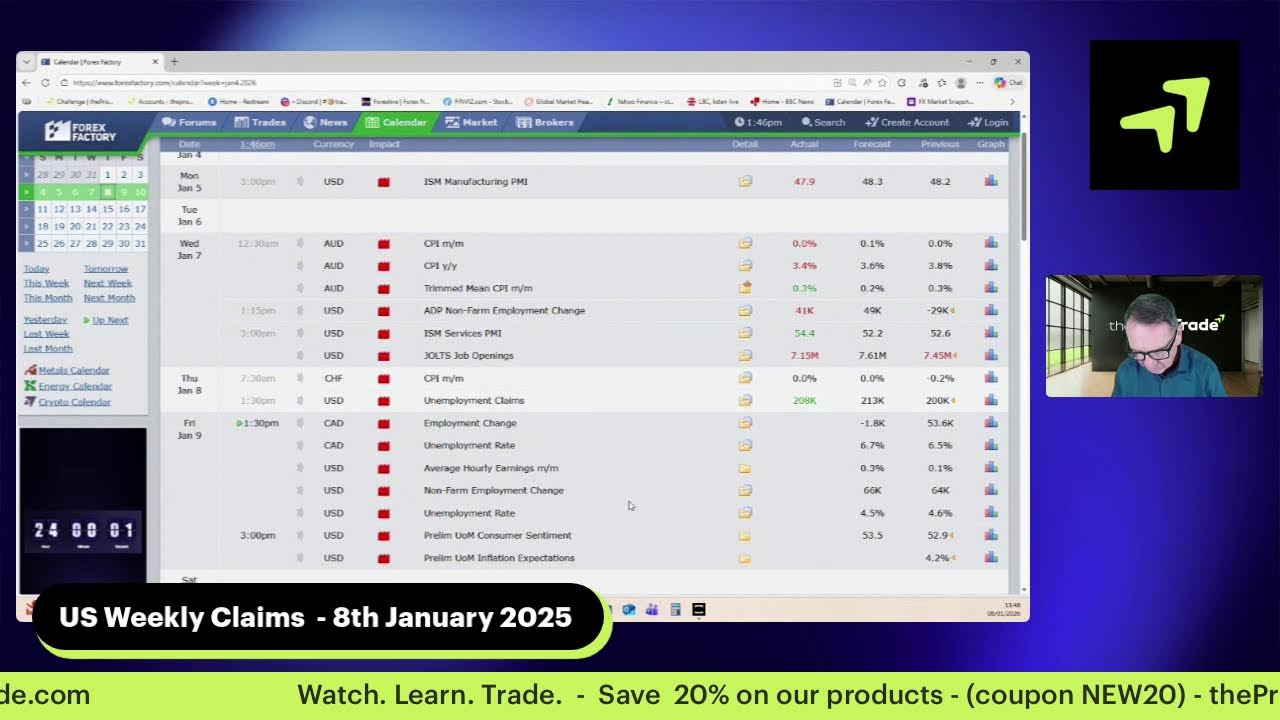The height and width of the screenshot is (720, 1280).
Task: Toggle alert speaker for ISM Manufacturing PMI
Action: [x=299, y=182]
